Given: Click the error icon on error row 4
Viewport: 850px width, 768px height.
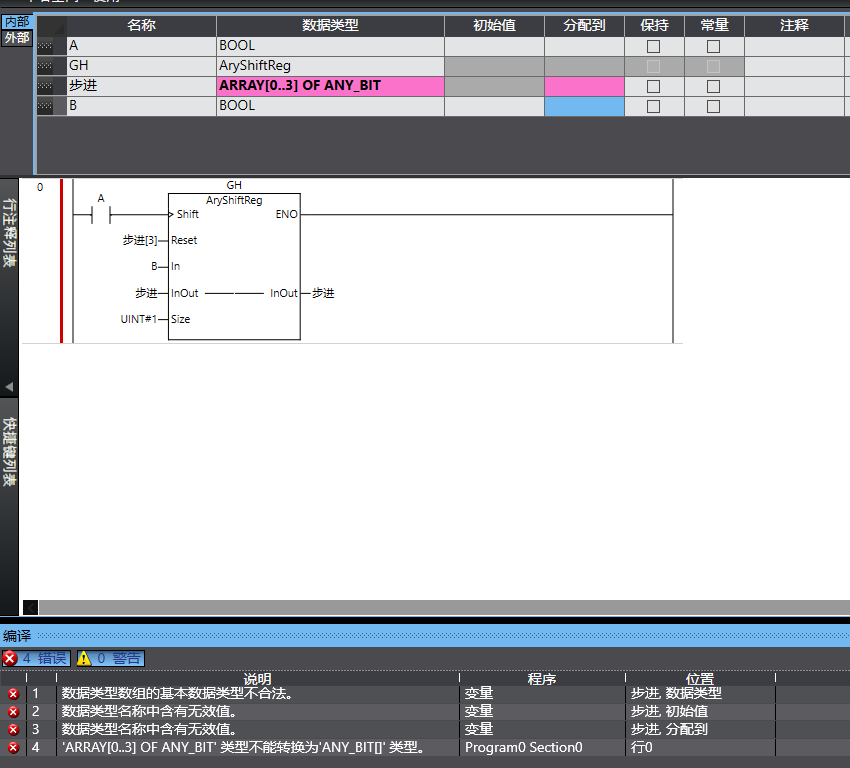Looking at the screenshot, I should pyautogui.click(x=13, y=747).
